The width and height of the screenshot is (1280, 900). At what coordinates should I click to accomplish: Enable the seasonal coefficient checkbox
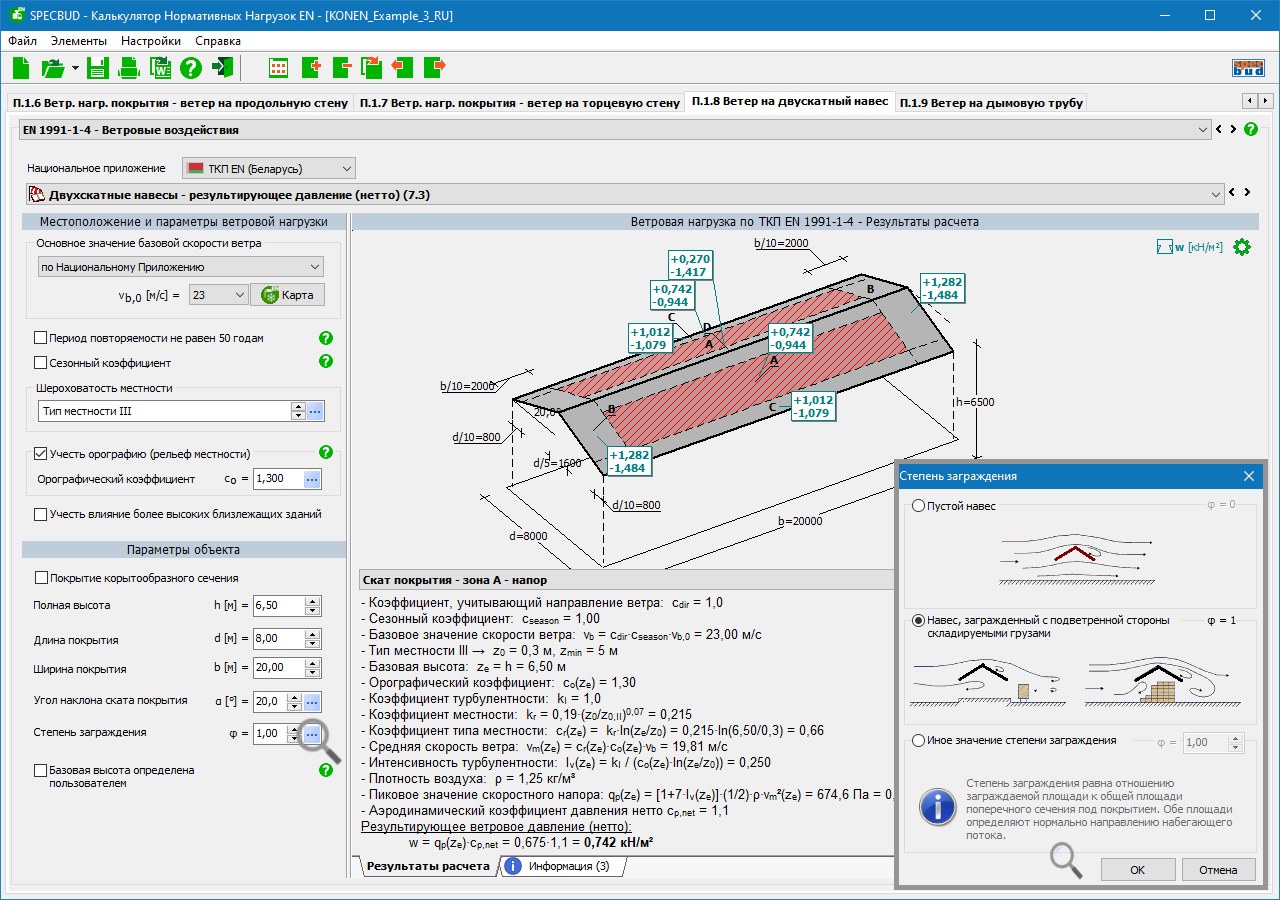coord(41,363)
